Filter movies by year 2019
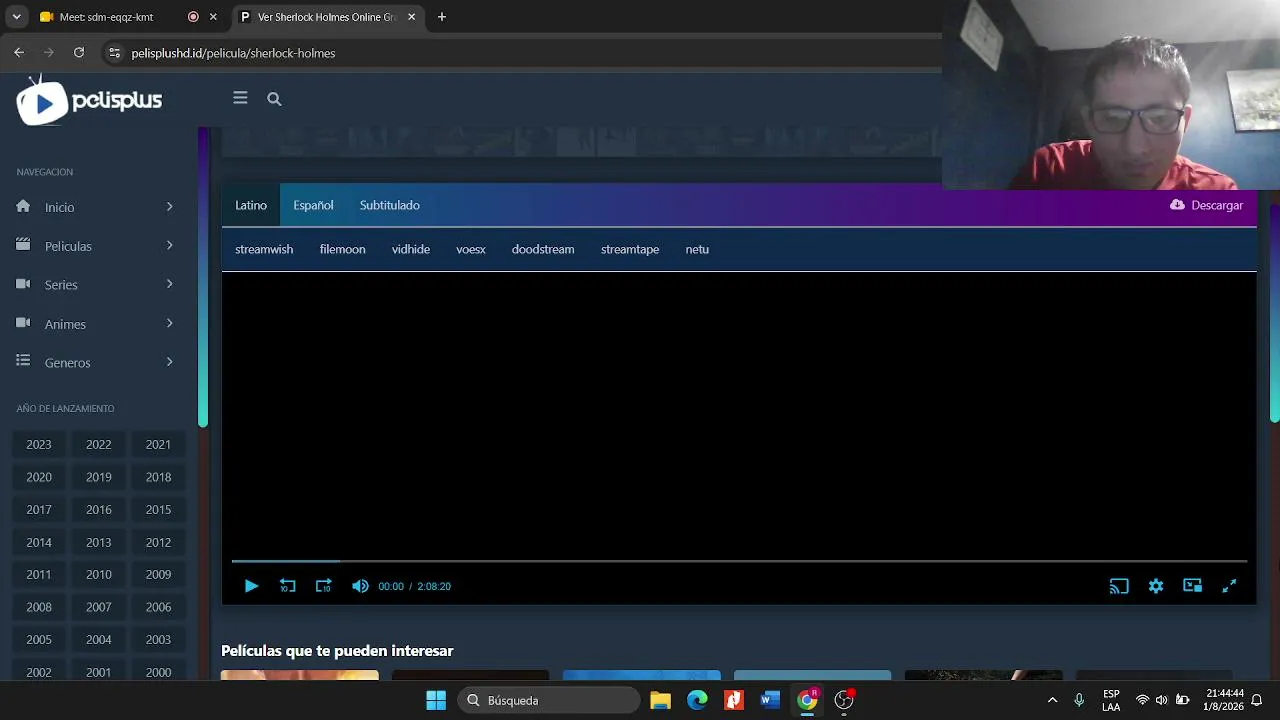The width and height of the screenshot is (1280, 720). (x=99, y=477)
